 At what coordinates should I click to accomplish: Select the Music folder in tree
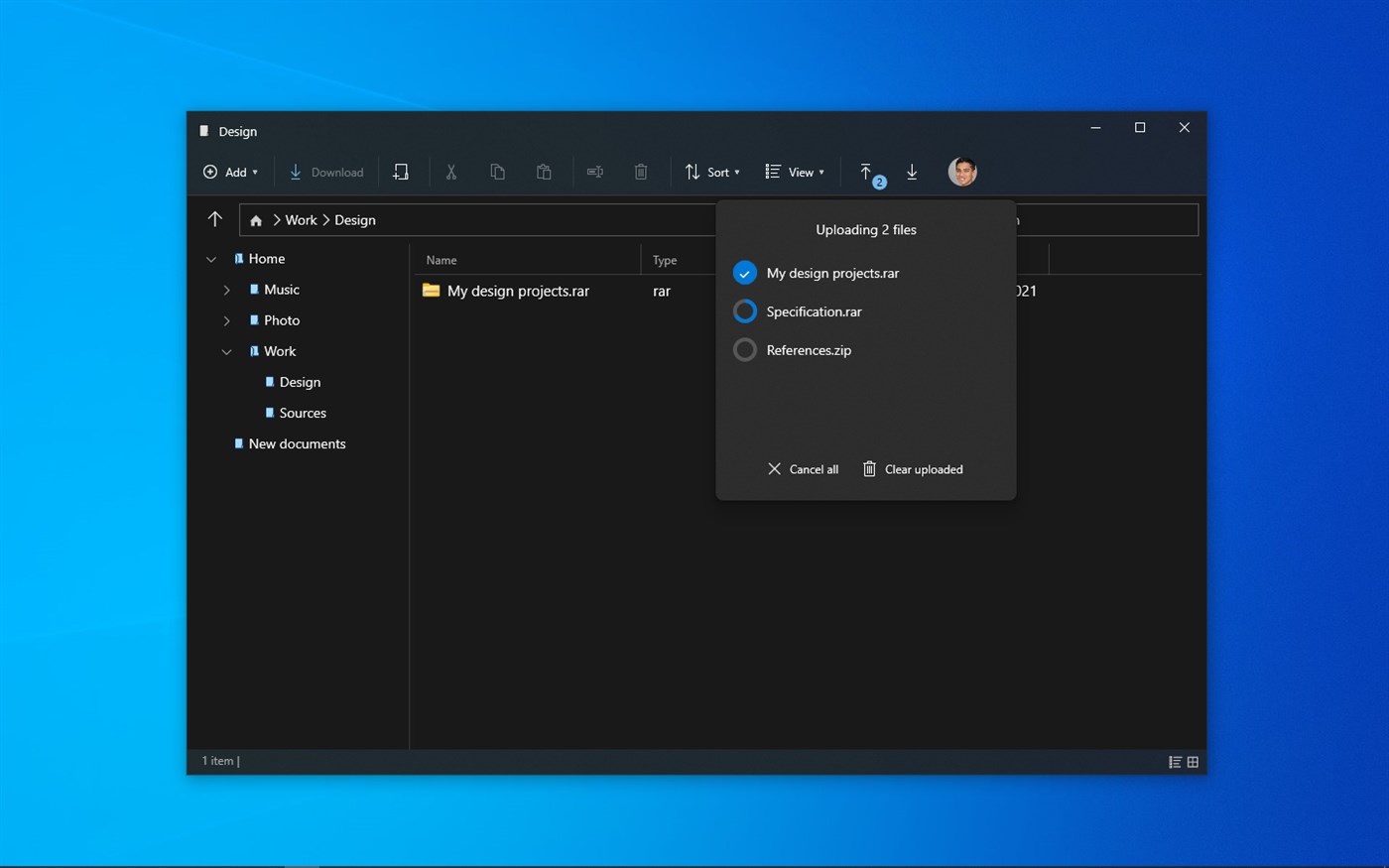pyautogui.click(x=282, y=290)
